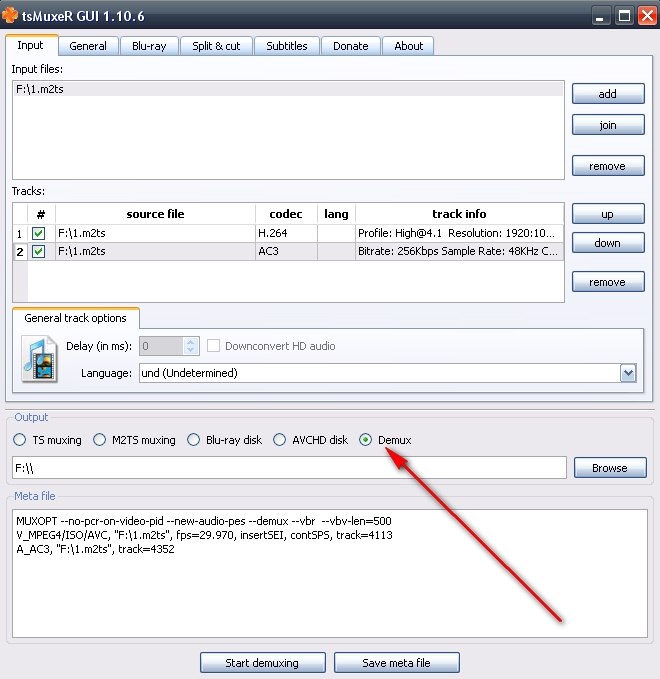Screen dimensions: 660x679
Task: Click the Delay spinner up arrow
Action: tap(191, 341)
